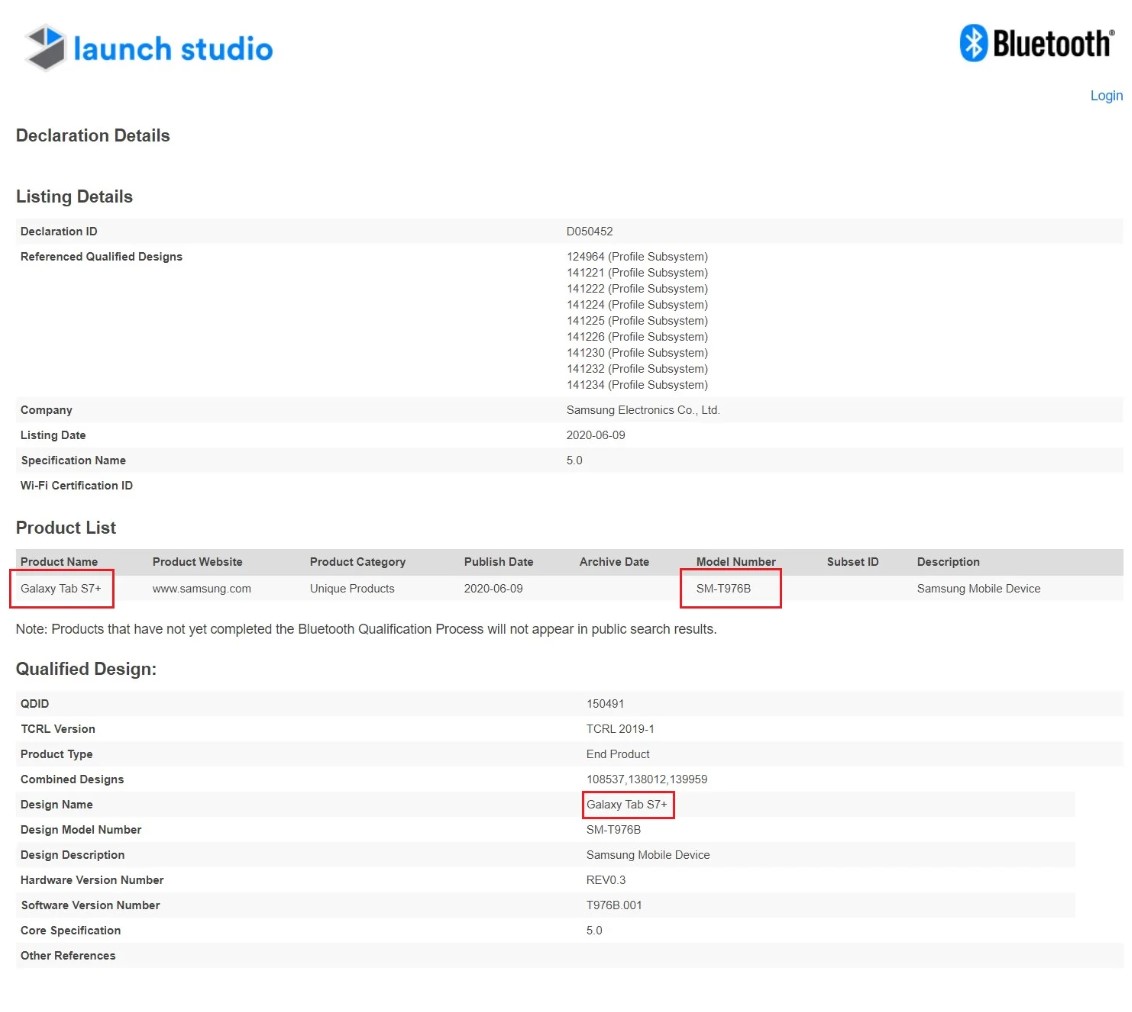Click End Product type value
Screen dimensions: 1132x1012
coord(617,754)
